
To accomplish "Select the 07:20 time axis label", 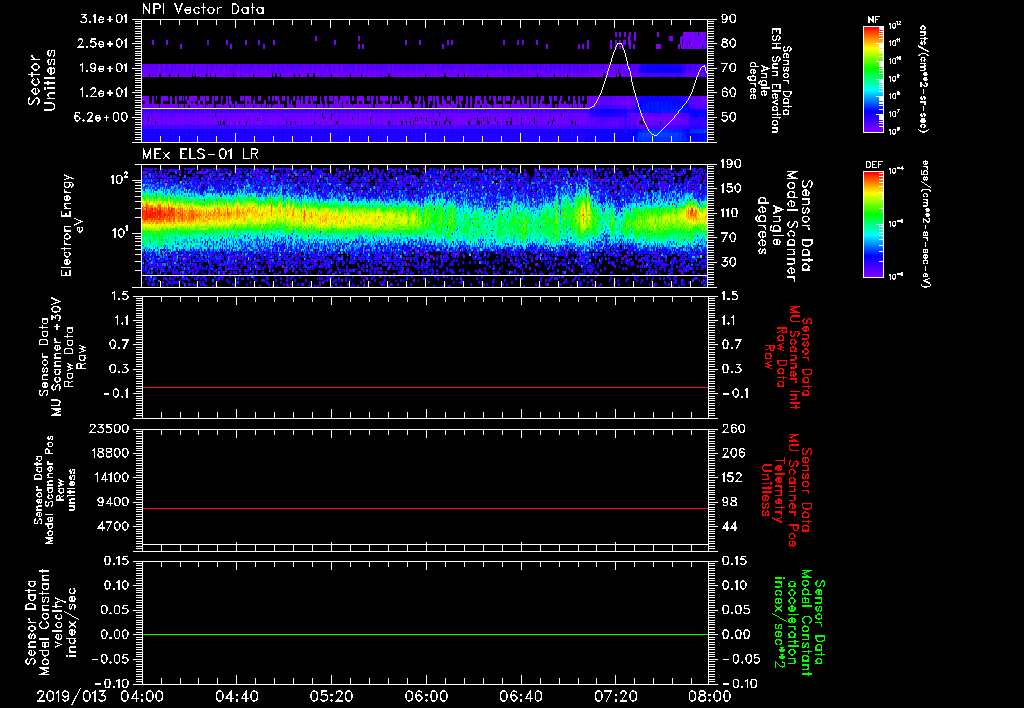I will (x=614, y=696).
